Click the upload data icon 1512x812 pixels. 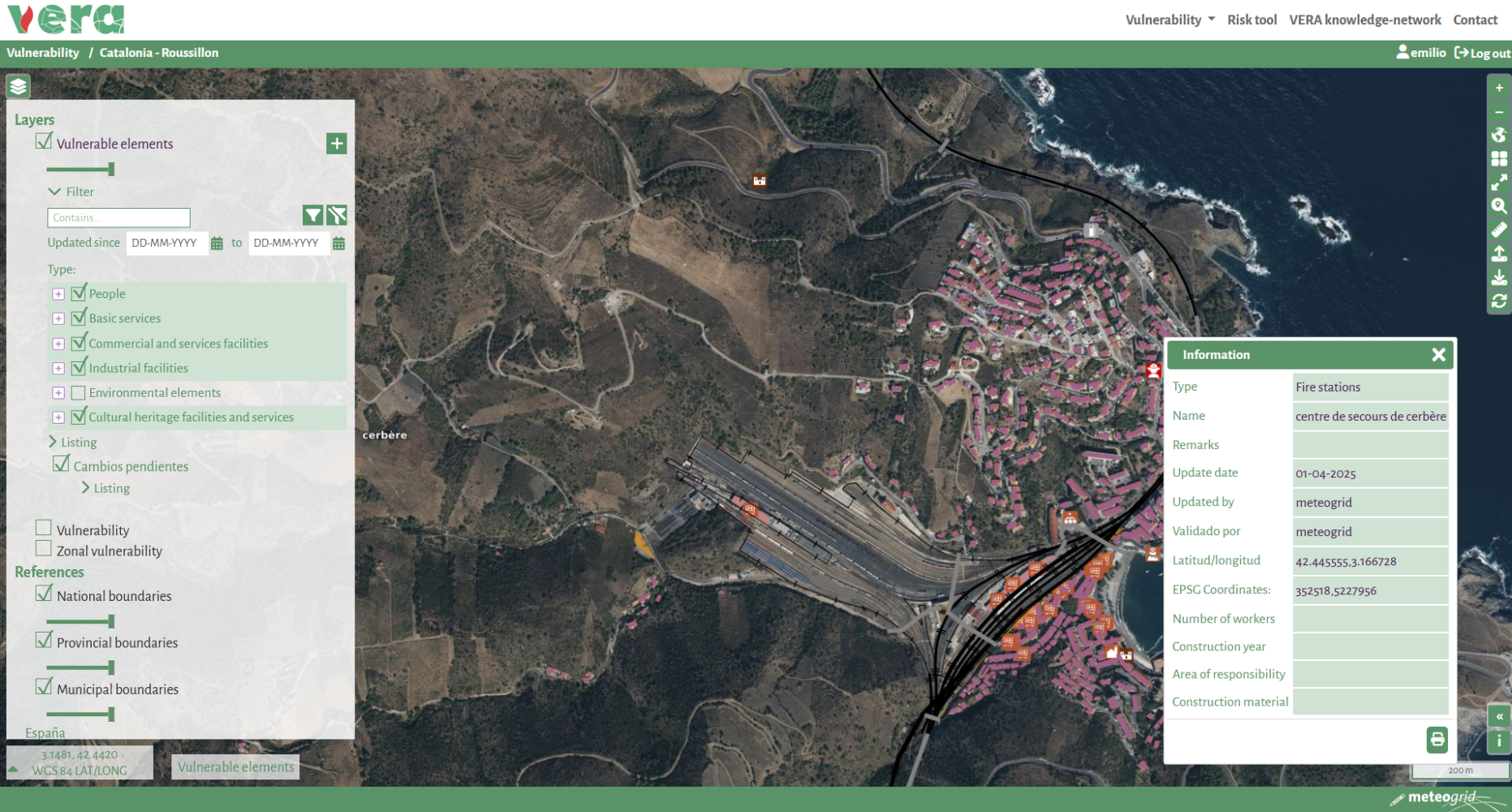pos(1499,253)
